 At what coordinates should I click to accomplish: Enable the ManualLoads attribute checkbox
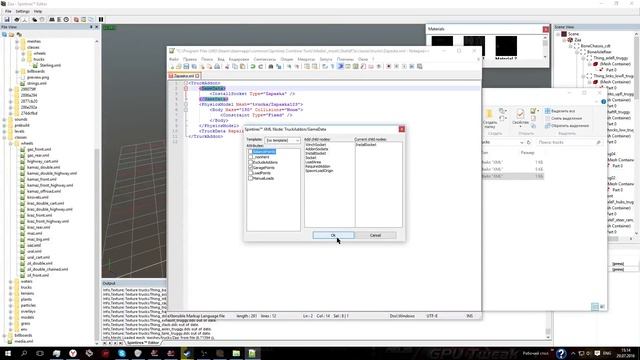pos(251,178)
